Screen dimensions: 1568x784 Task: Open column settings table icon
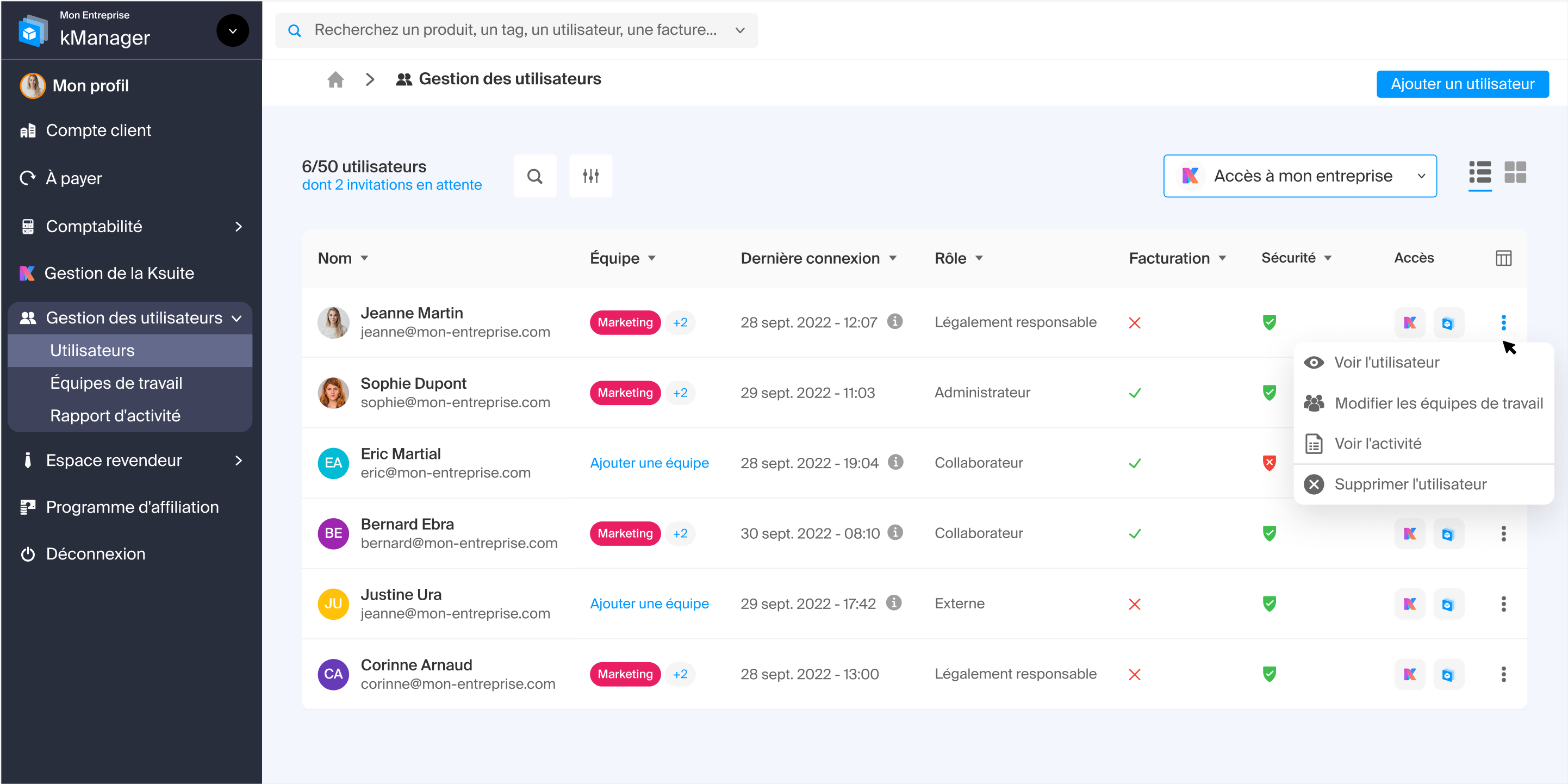coord(1503,258)
